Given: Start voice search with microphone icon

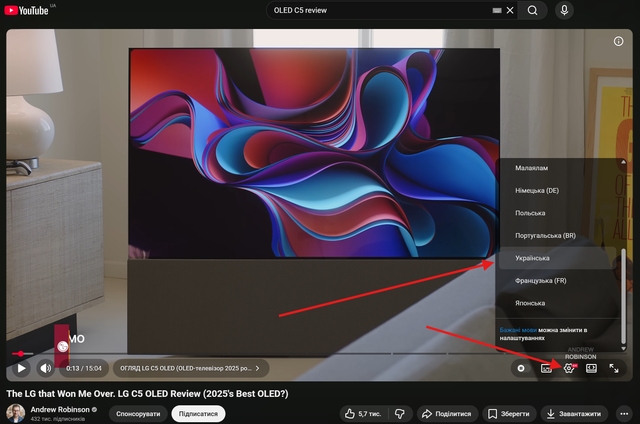Looking at the screenshot, I should coord(564,10).
